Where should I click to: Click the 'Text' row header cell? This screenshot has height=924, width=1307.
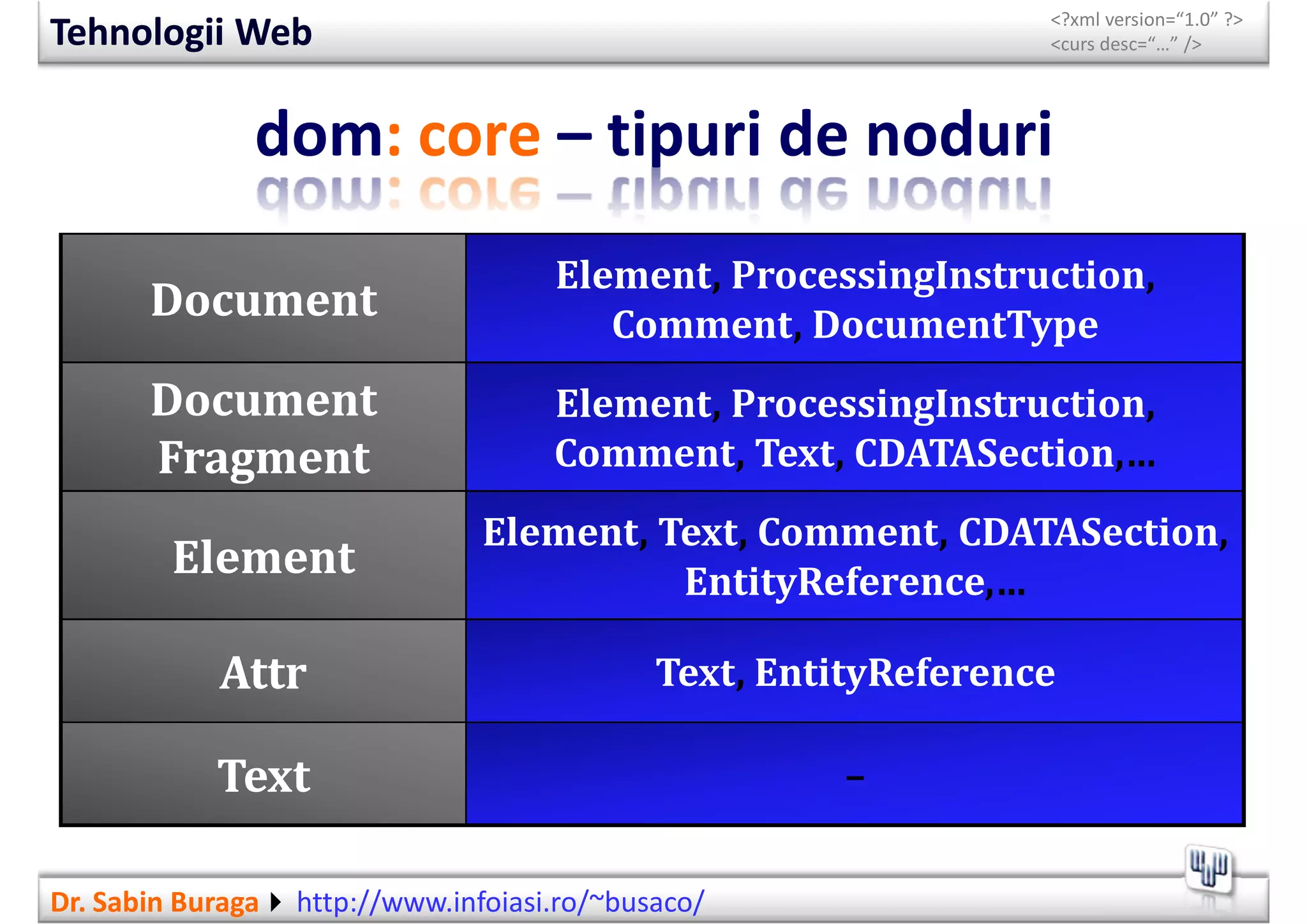pyautogui.click(x=264, y=774)
